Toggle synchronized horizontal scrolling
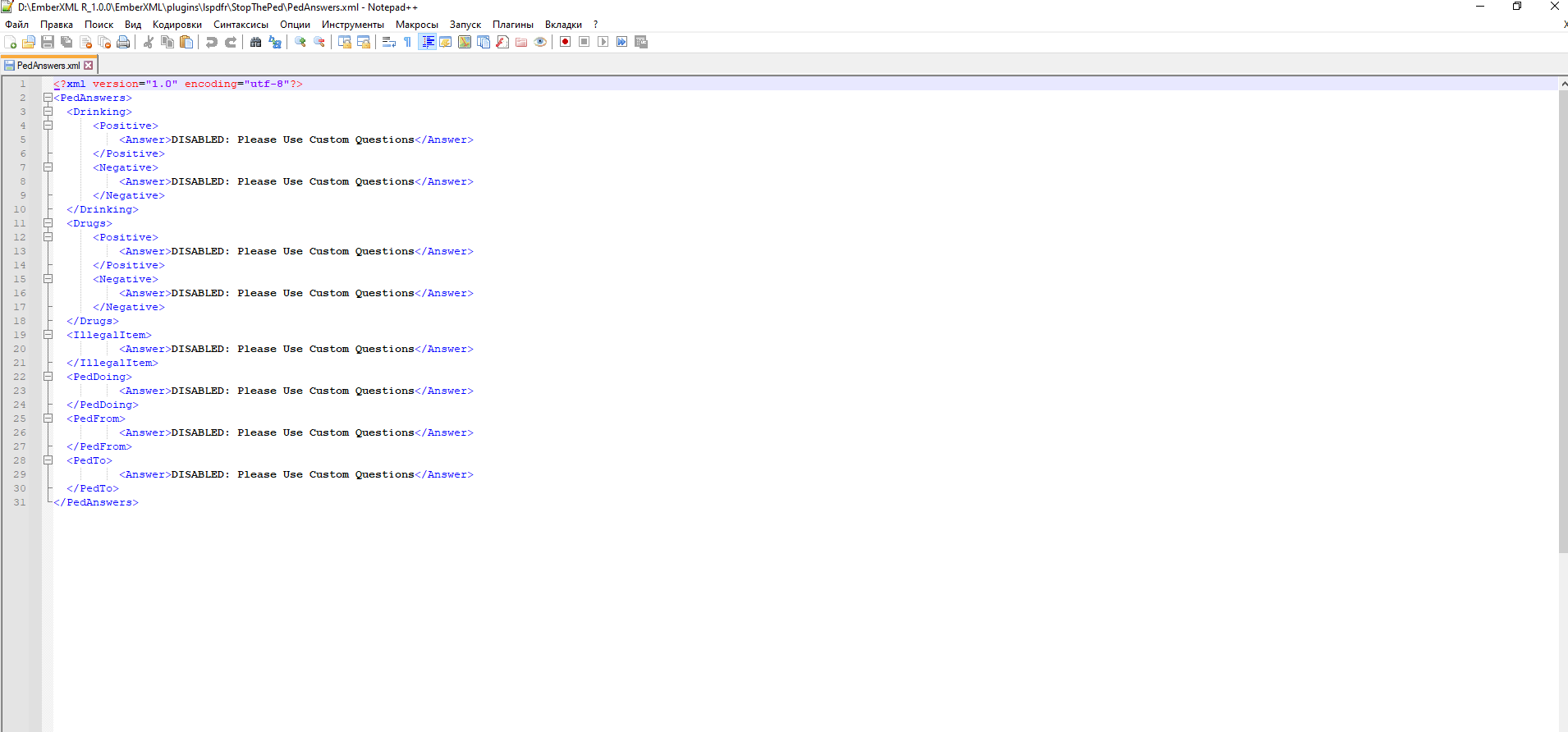This screenshot has width=1568, height=732. [x=364, y=42]
